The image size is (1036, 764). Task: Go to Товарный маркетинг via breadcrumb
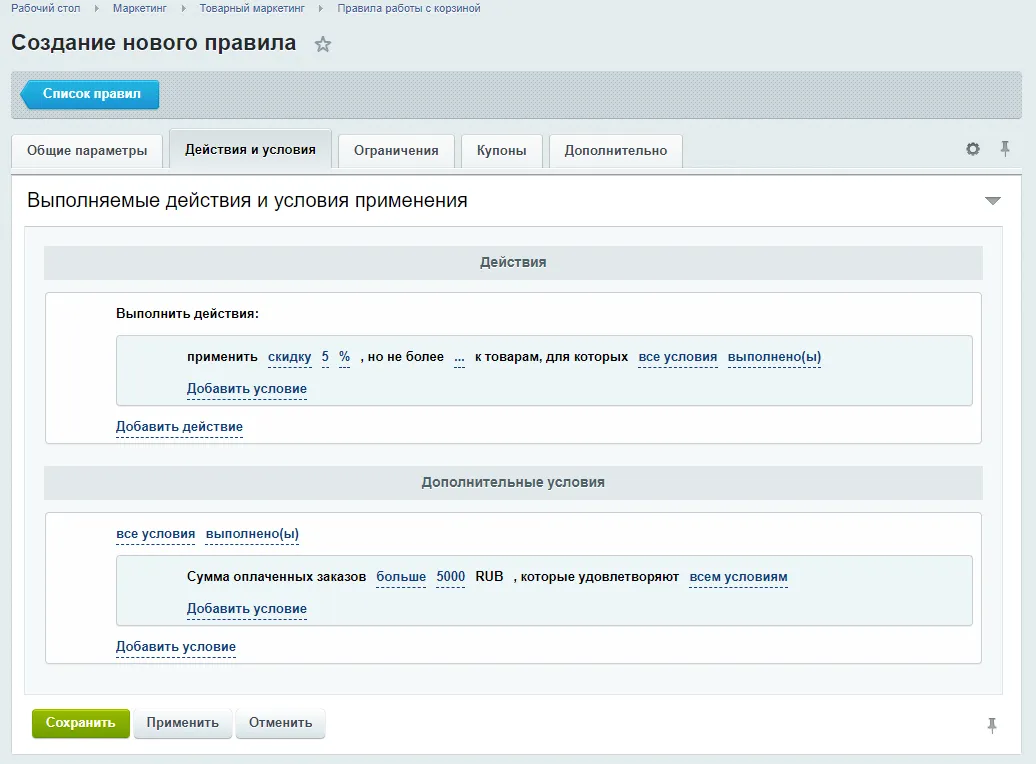pos(253,8)
